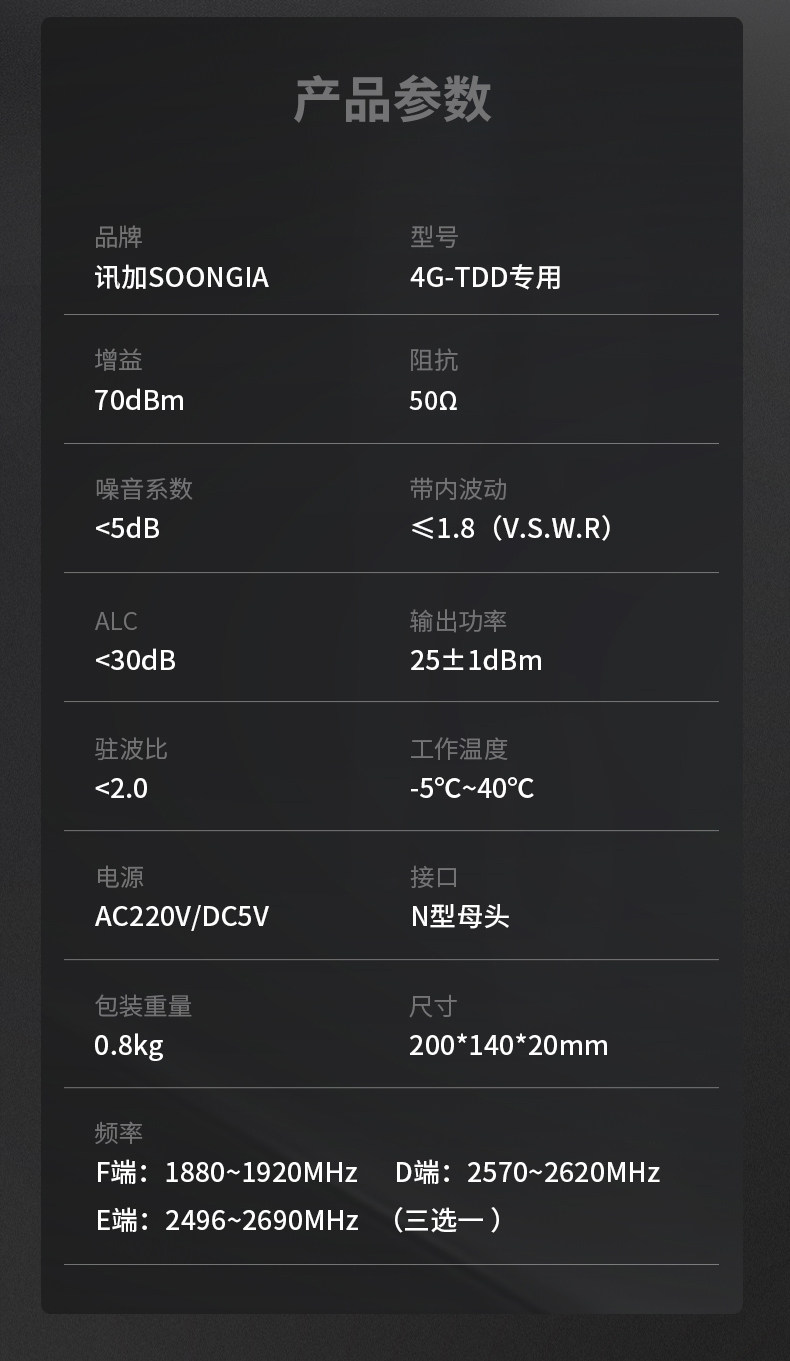Click the dimensions value 200*140*20mm
This screenshot has height=1361, width=790.
508,1046
